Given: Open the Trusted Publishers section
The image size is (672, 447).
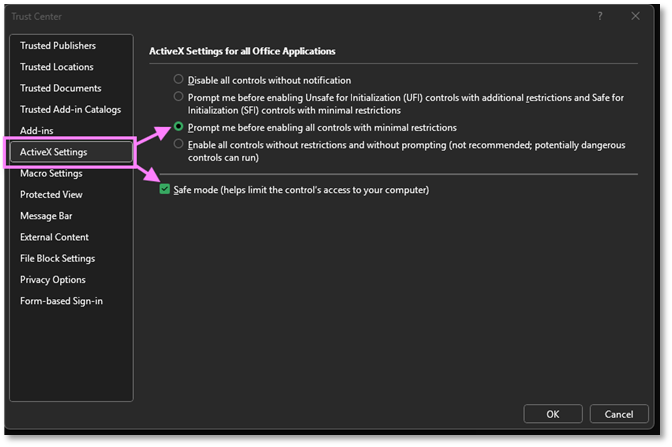Looking at the screenshot, I should pos(58,46).
